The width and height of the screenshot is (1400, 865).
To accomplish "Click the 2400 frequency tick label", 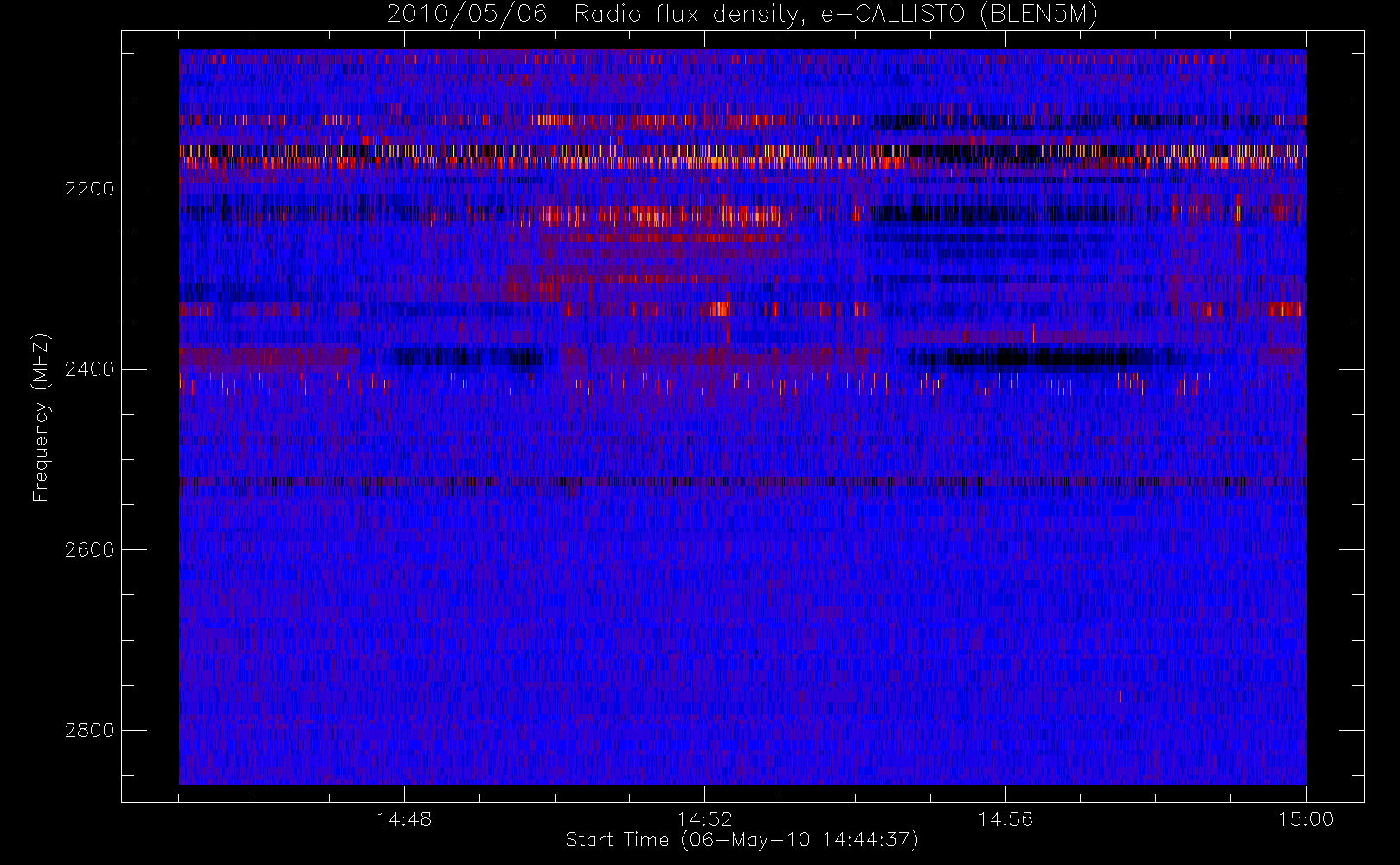I will click(x=90, y=369).
